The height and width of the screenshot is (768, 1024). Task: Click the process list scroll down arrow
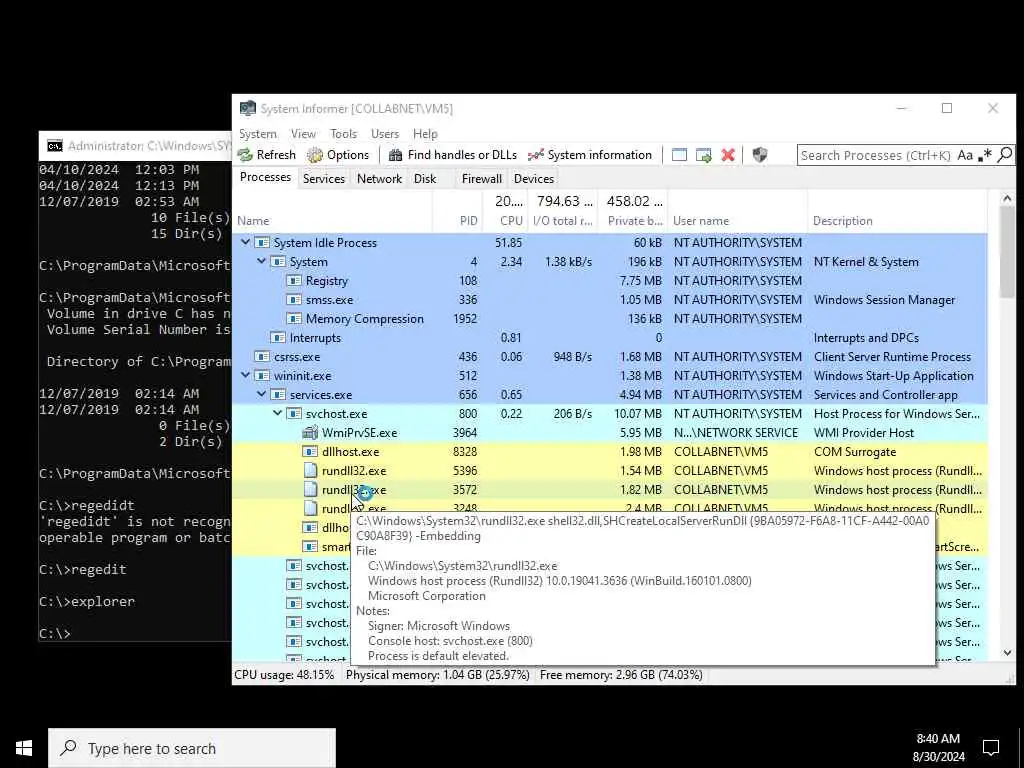(x=1006, y=652)
